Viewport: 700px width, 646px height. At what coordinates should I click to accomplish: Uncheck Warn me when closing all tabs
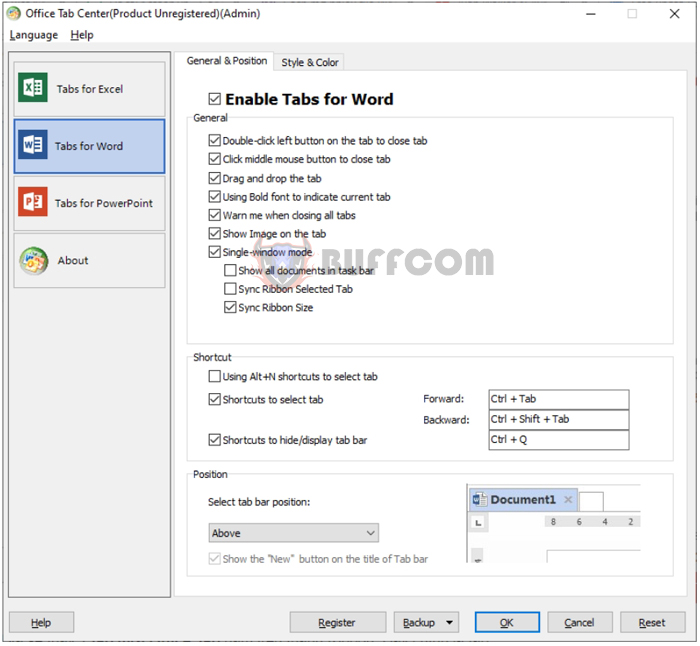(x=215, y=215)
